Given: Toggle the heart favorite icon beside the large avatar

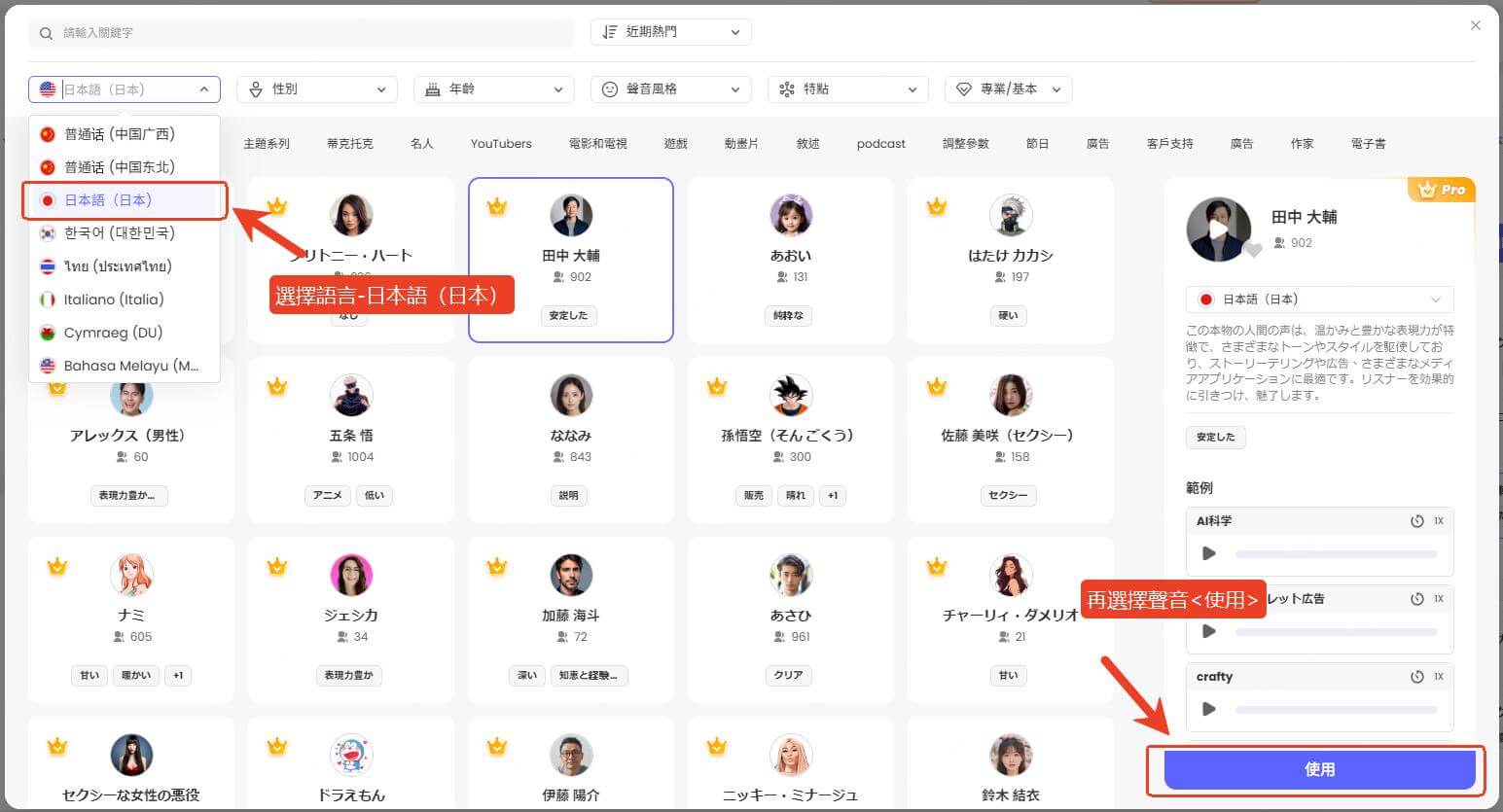Looking at the screenshot, I should (1253, 250).
